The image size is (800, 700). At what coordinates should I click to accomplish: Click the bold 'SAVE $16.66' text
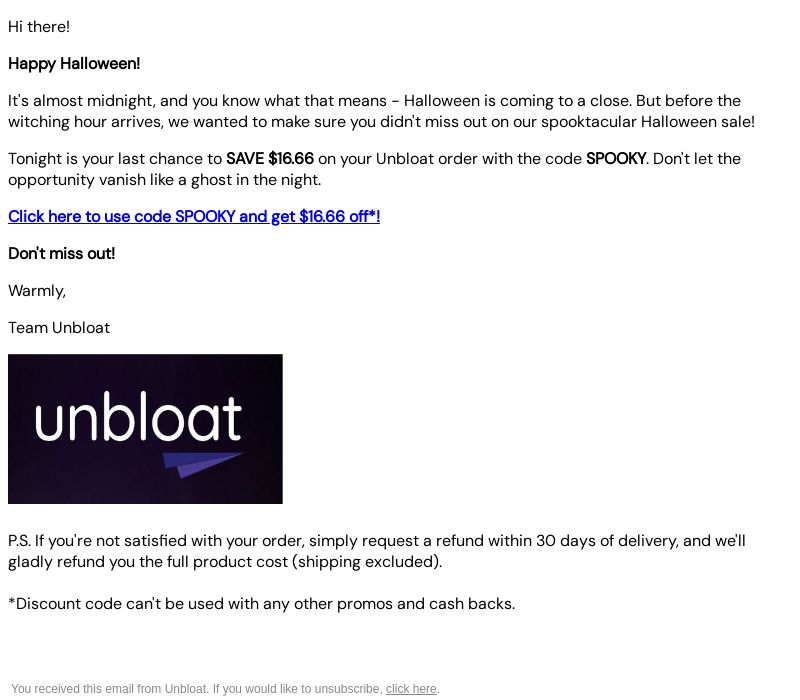tap(270, 159)
